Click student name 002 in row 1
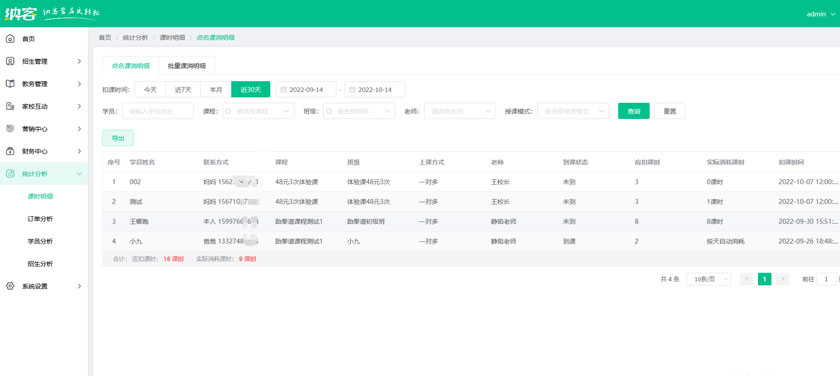 (x=135, y=182)
